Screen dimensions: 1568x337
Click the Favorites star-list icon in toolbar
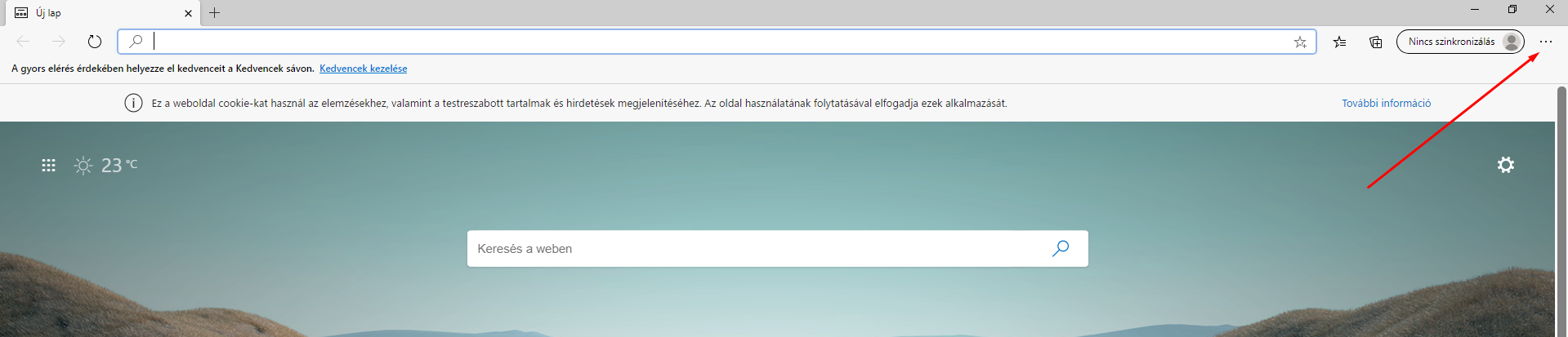pyautogui.click(x=1339, y=42)
